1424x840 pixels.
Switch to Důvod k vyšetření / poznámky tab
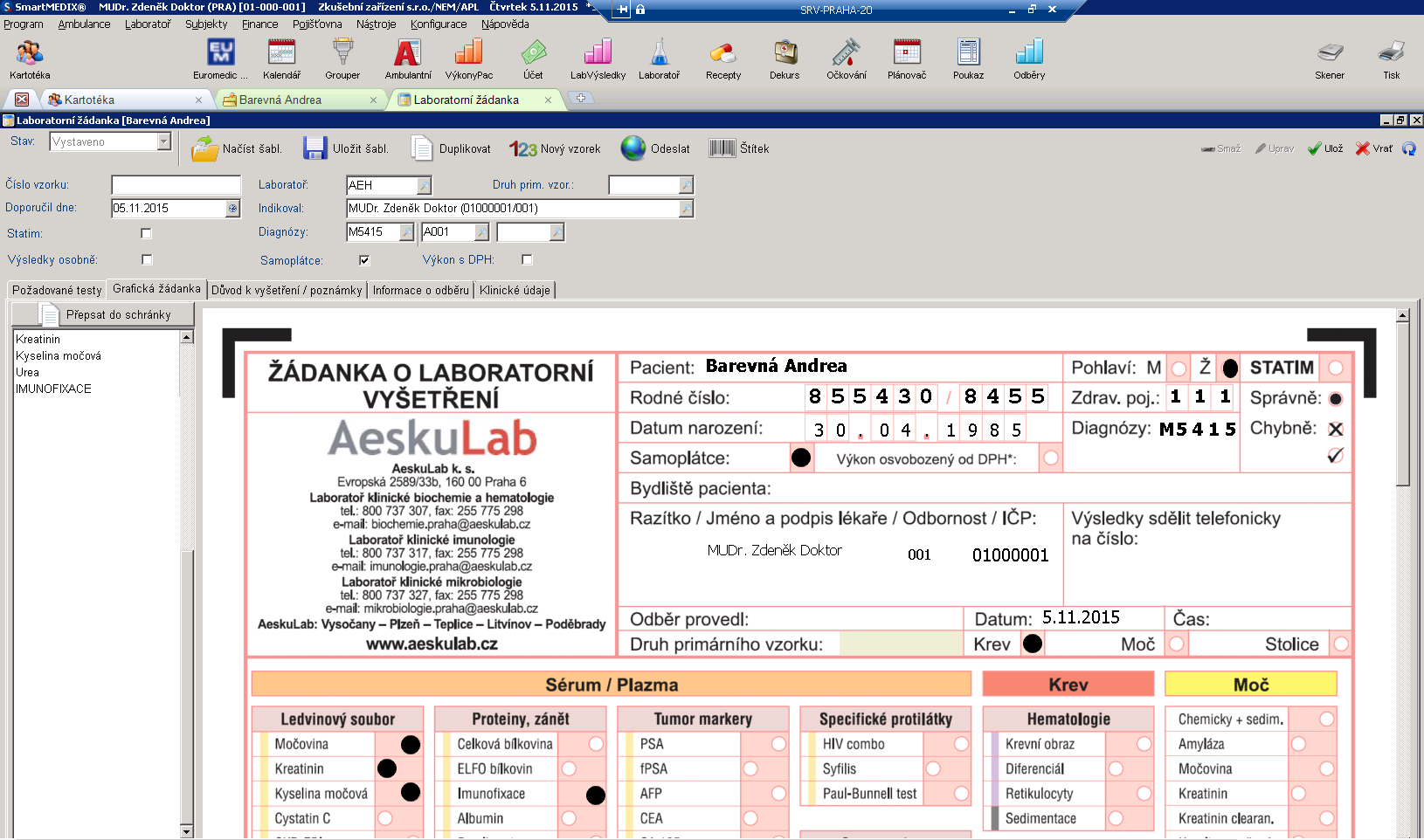(287, 290)
